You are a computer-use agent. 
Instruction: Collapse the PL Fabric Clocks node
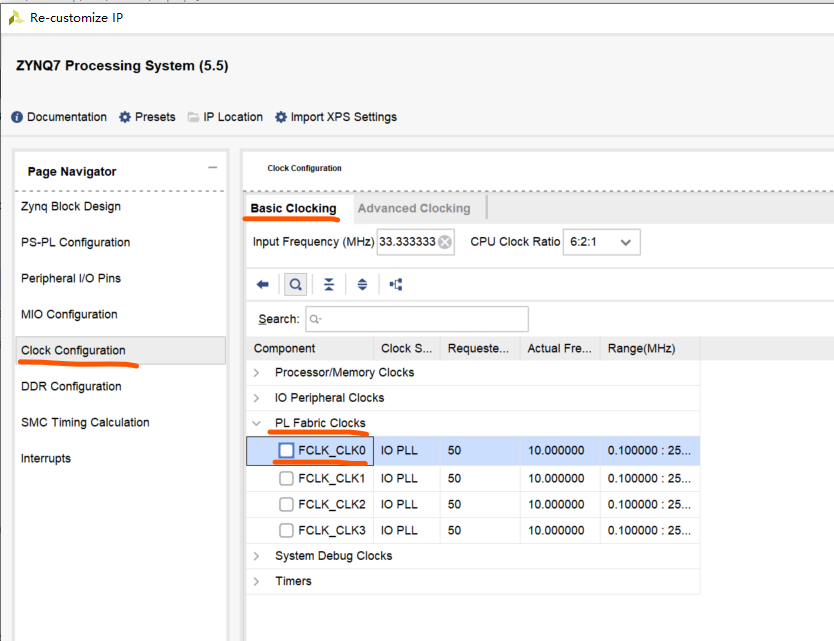pos(257,423)
